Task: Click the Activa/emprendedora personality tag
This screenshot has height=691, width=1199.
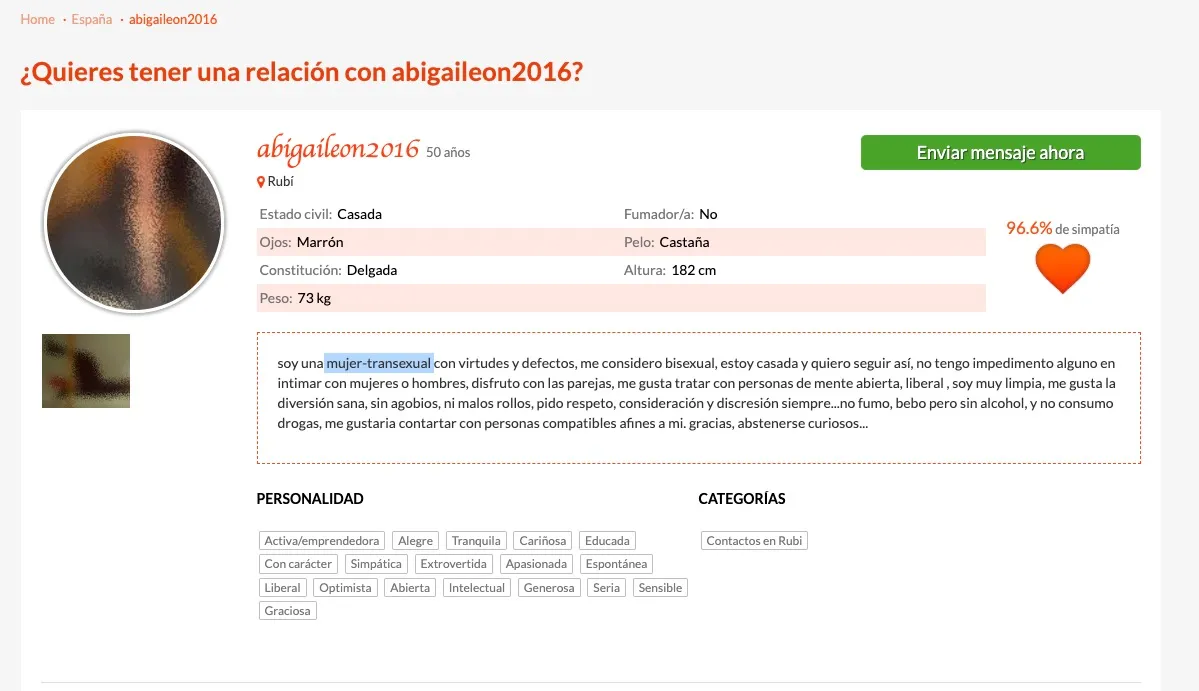Action: click(322, 540)
